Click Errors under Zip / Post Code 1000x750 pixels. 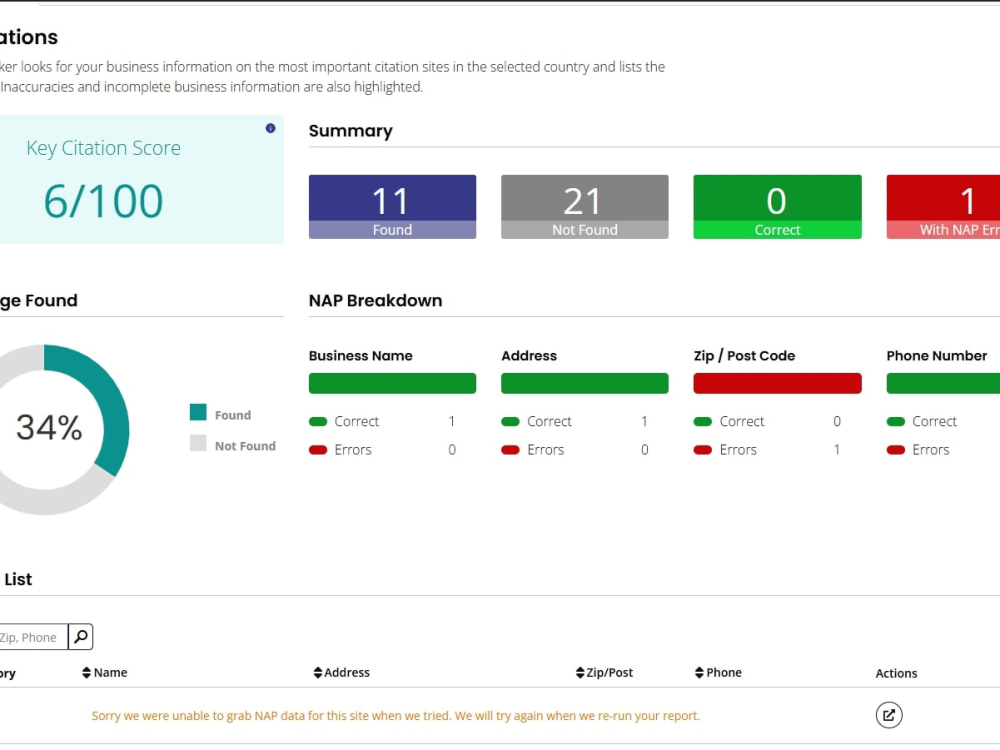click(738, 450)
